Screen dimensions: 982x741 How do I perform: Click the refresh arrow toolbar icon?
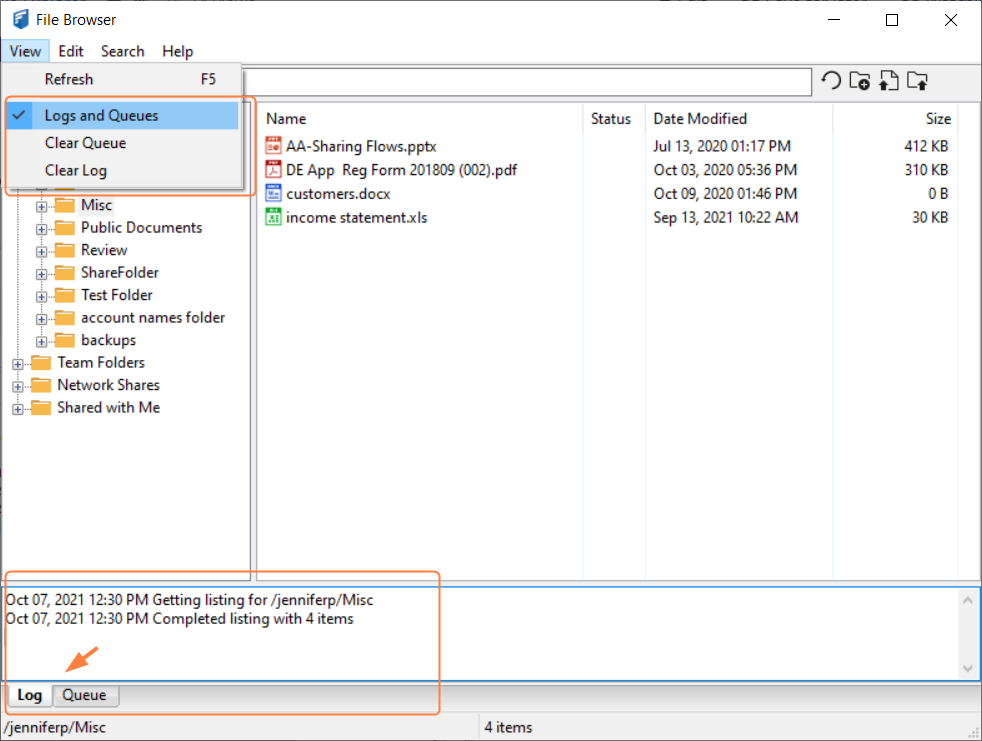[831, 82]
